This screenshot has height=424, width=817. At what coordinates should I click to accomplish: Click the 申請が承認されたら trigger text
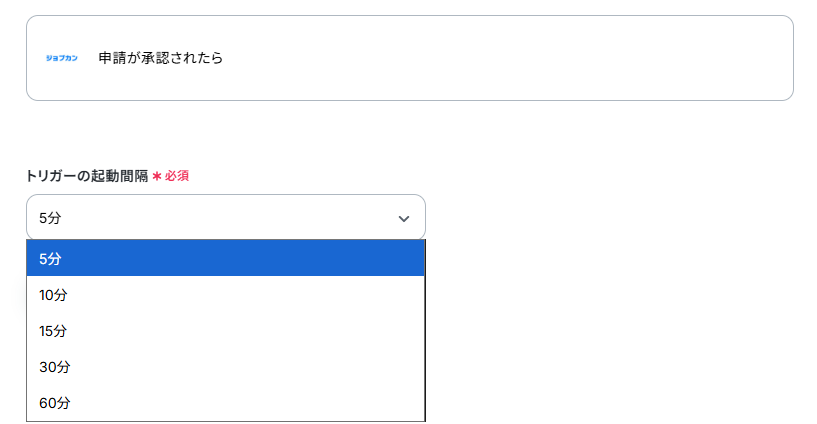160,58
